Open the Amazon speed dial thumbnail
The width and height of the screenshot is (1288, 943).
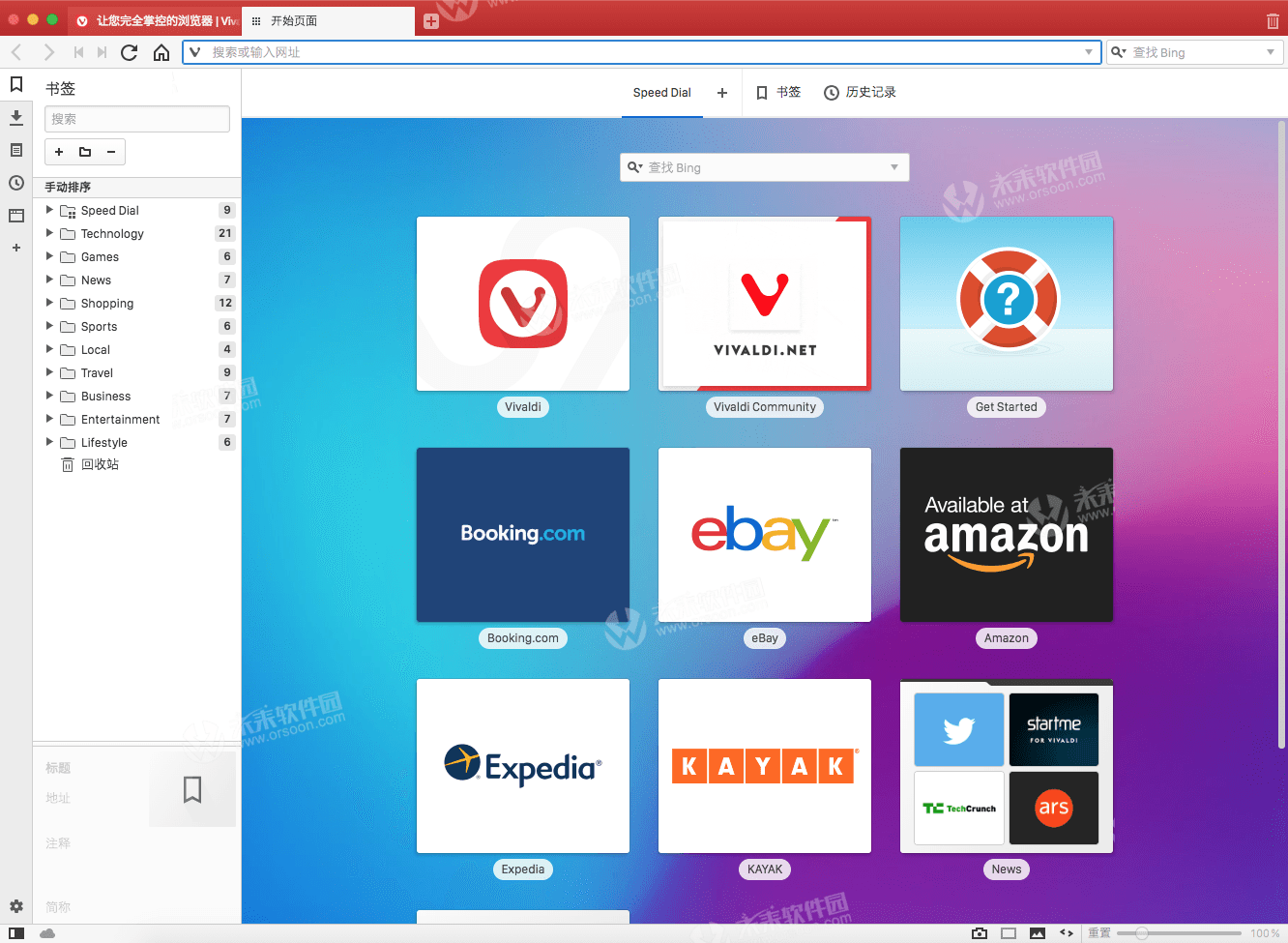pos(1007,535)
